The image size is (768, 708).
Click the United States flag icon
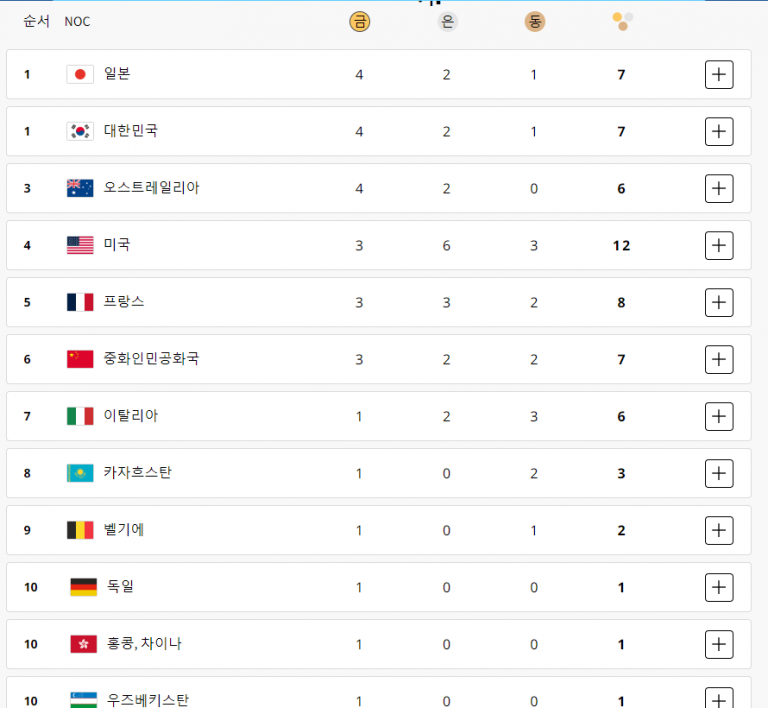pyautogui.click(x=80, y=245)
